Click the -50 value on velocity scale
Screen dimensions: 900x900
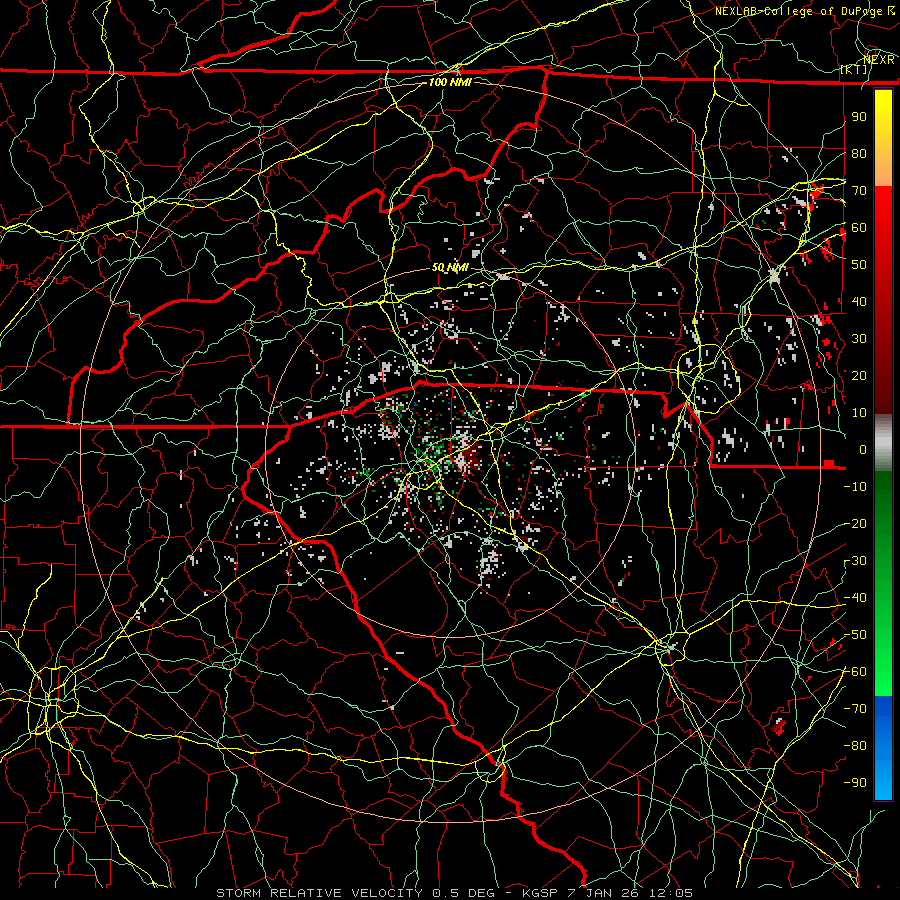coord(855,635)
